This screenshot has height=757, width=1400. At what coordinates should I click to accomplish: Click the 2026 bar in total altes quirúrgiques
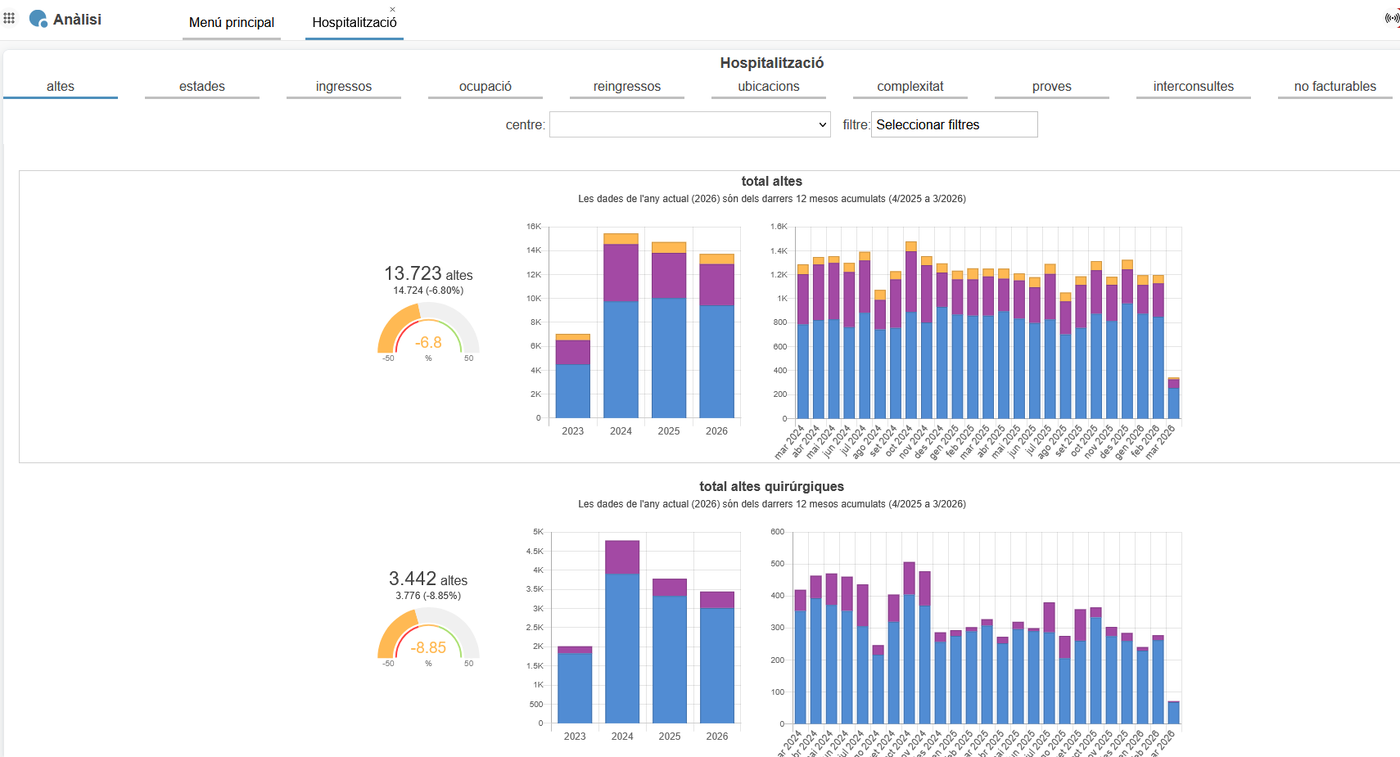pyautogui.click(x=716, y=657)
